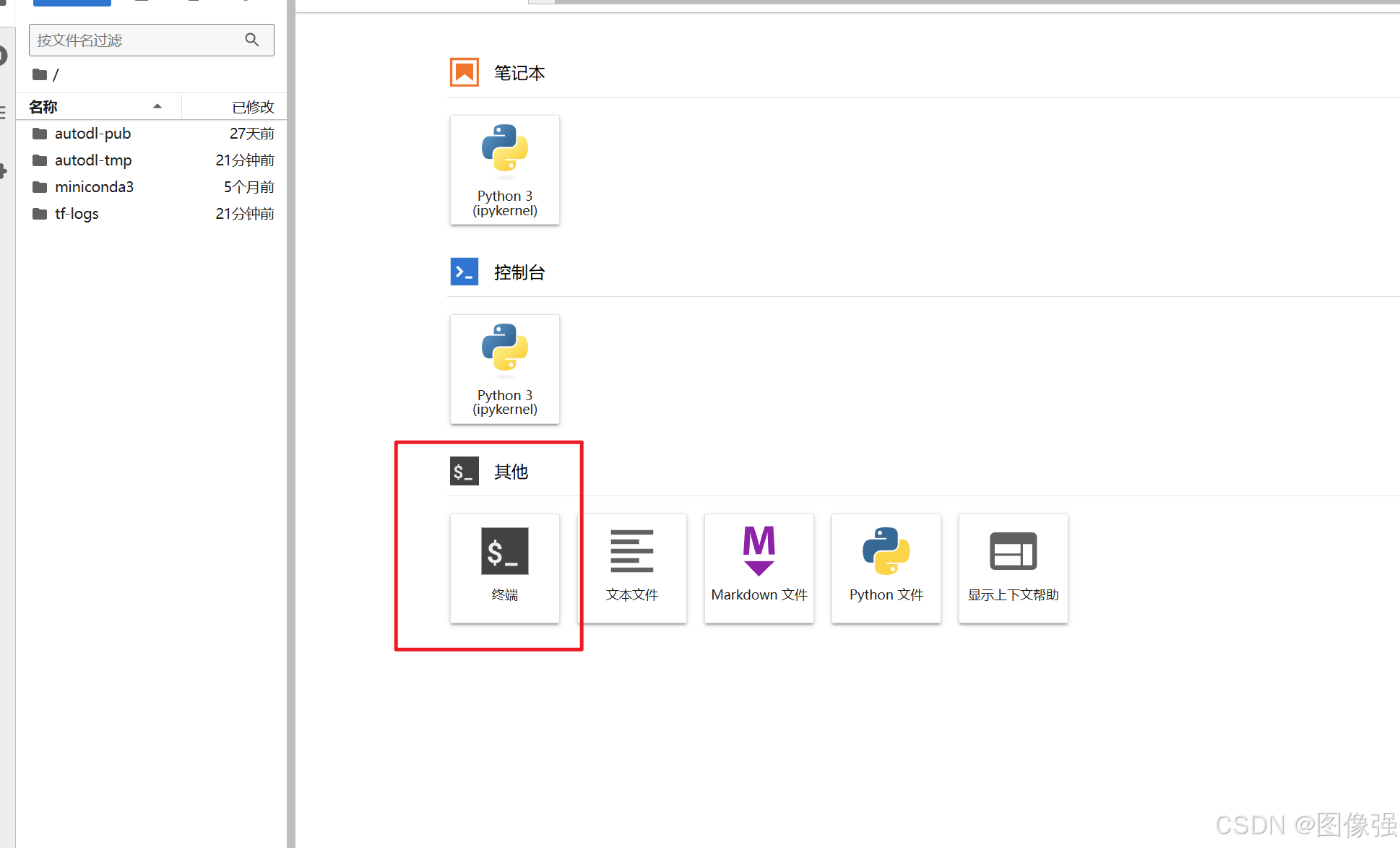
Task: Click the blue button above the file filter
Action: point(72,3)
